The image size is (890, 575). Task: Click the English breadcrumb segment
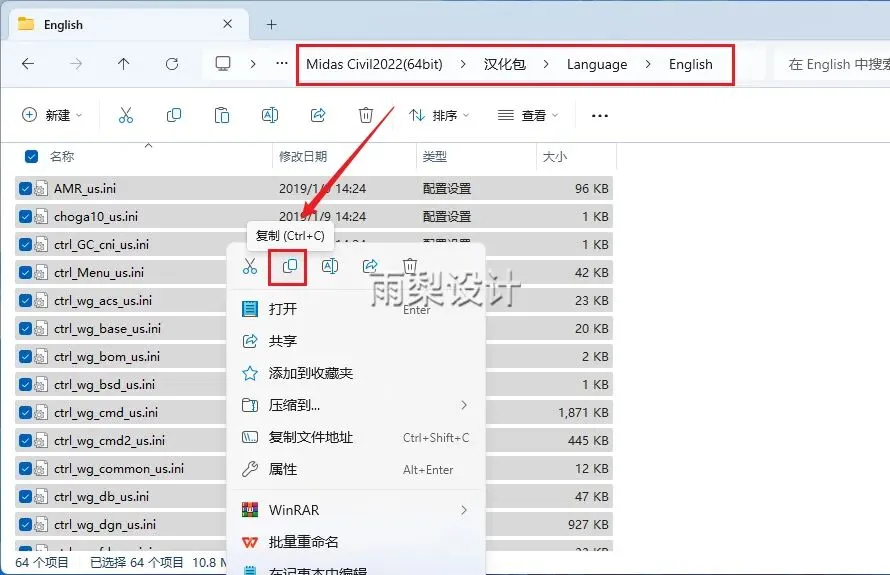(690, 64)
